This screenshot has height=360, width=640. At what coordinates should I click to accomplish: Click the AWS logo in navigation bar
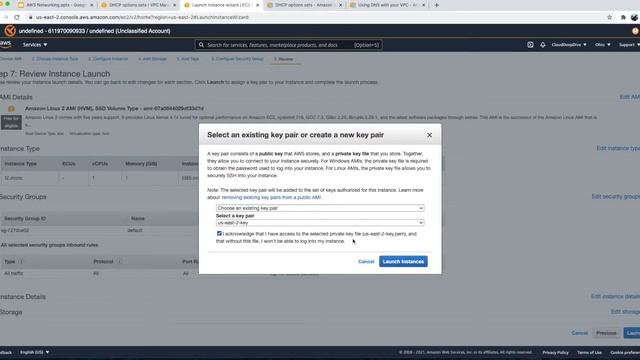coord(6,44)
